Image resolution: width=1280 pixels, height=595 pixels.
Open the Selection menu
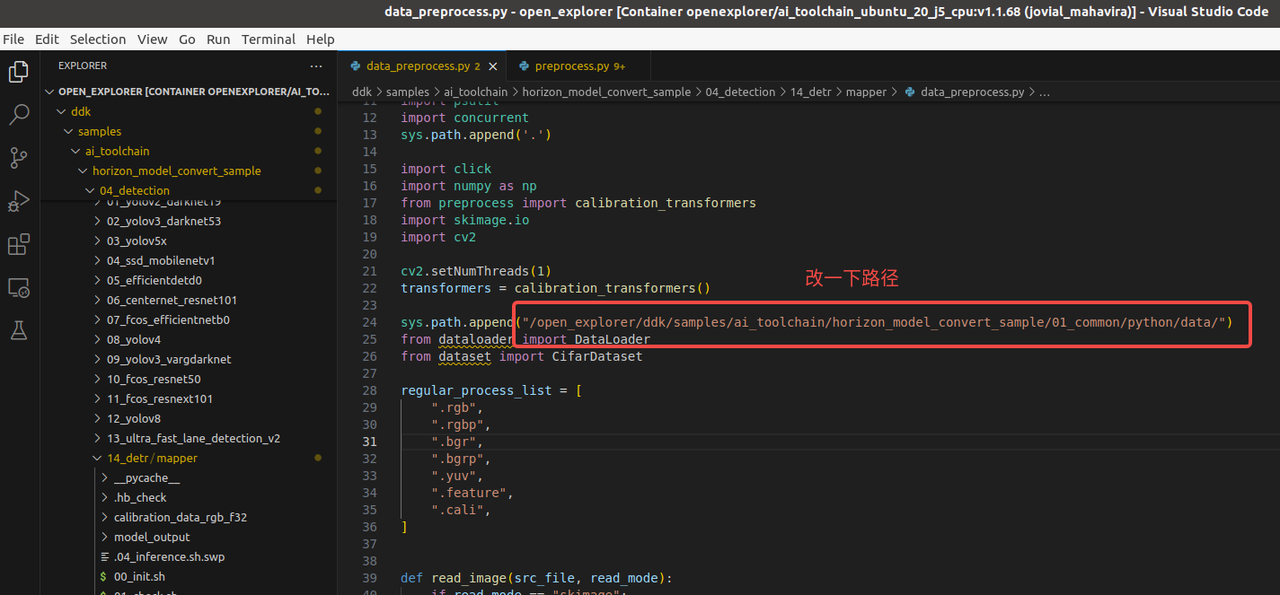tap(97, 39)
